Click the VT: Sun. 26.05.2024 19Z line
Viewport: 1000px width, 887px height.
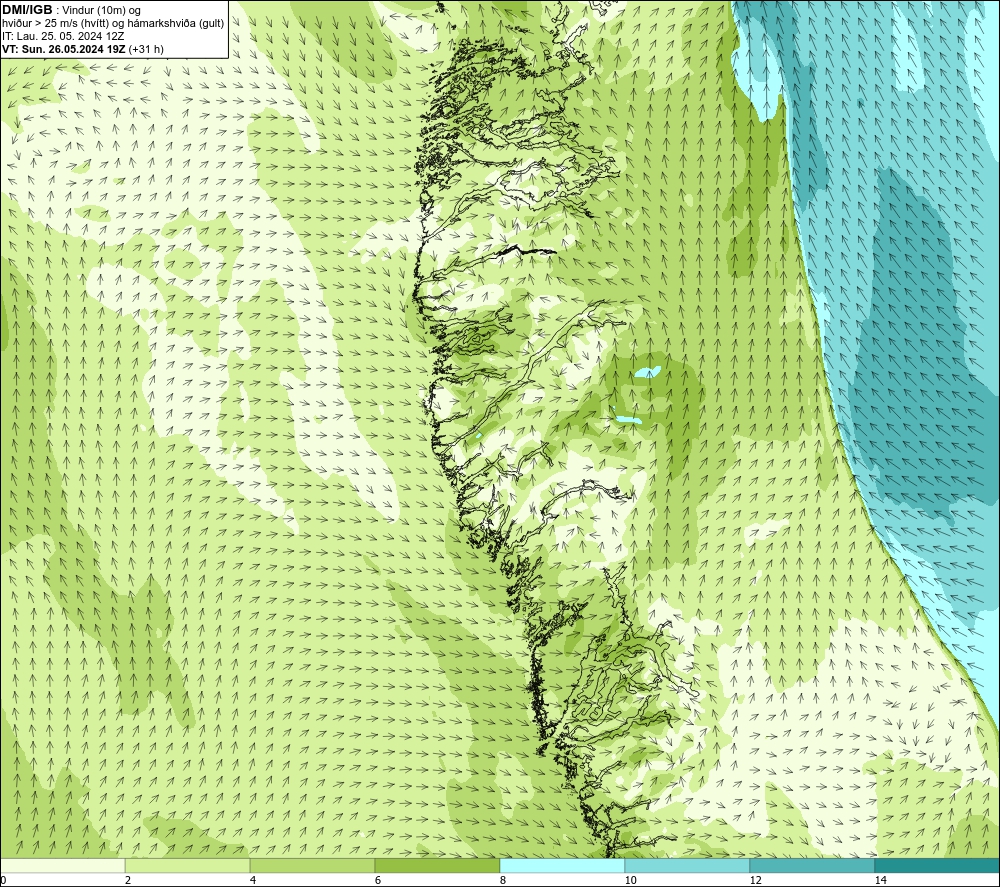point(83,49)
